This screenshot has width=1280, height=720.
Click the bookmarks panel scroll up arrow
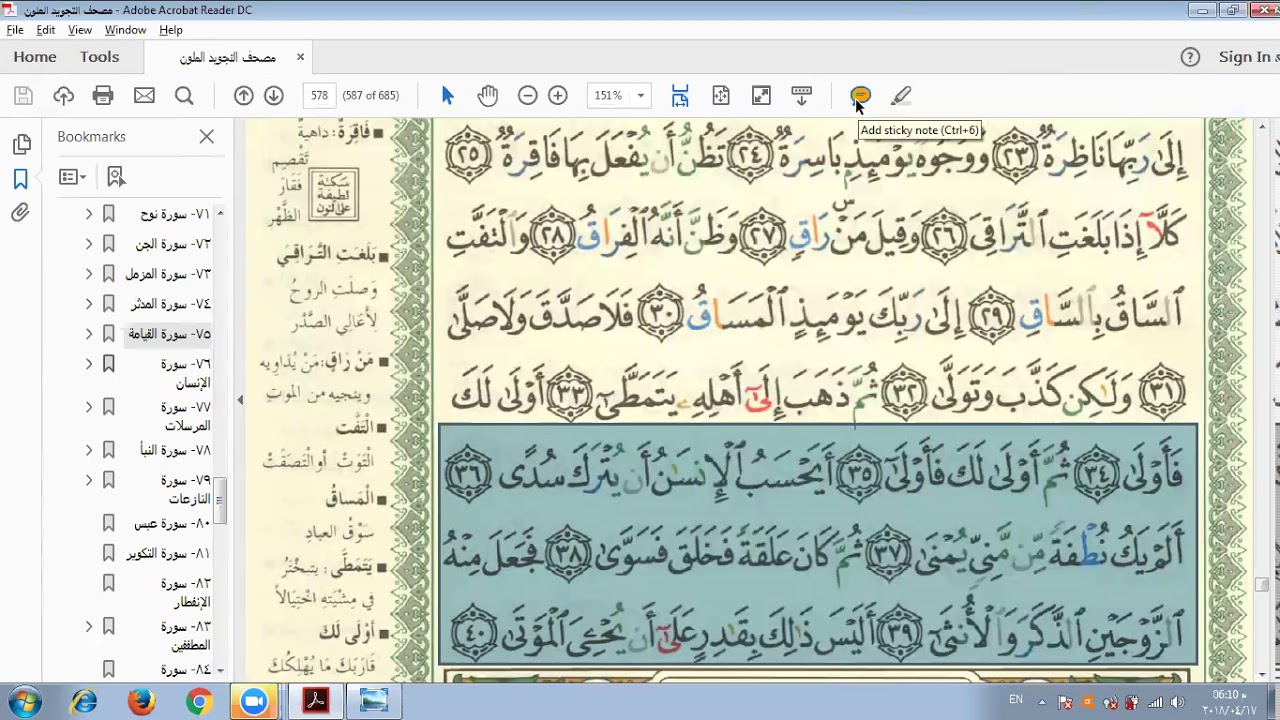220,214
